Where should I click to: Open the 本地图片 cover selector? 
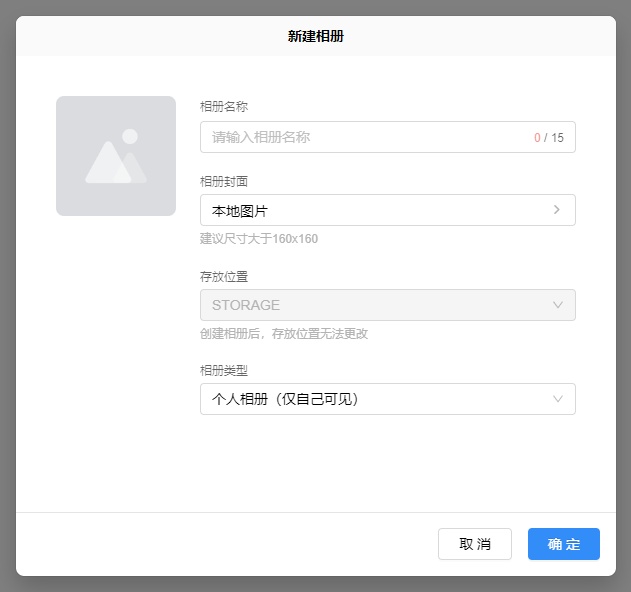[380, 210]
